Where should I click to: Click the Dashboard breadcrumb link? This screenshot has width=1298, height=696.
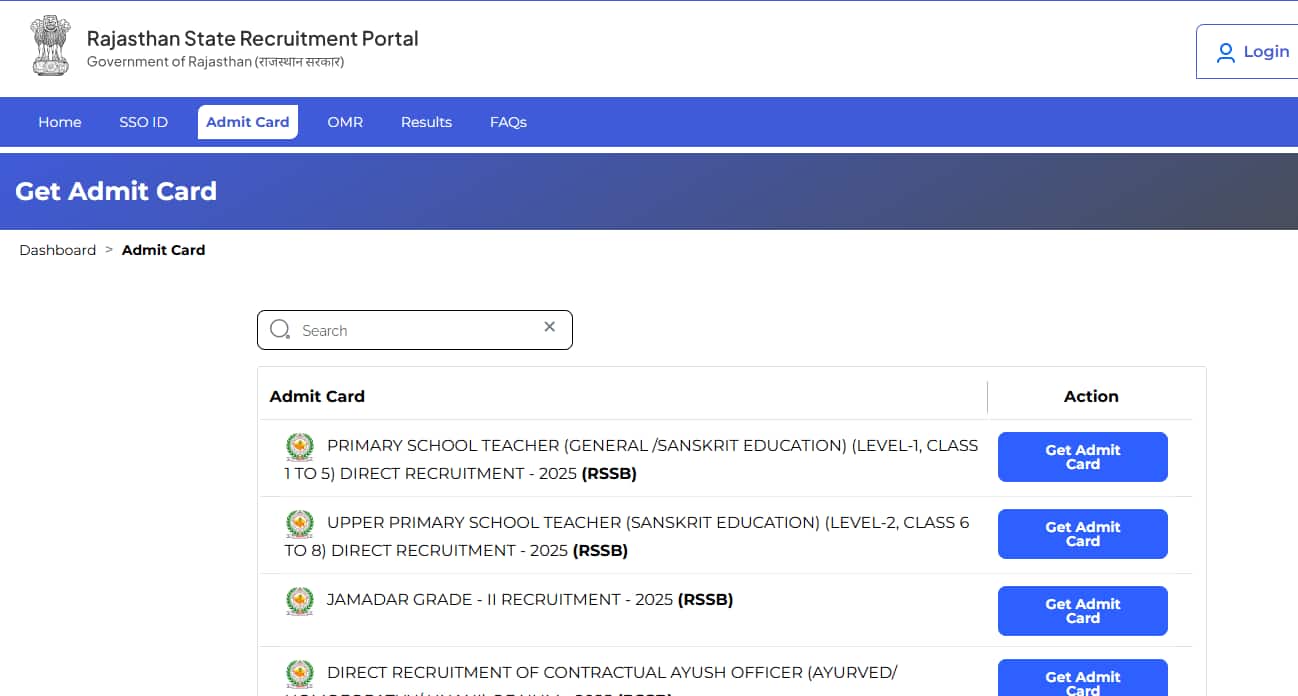click(x=58, y=250)
